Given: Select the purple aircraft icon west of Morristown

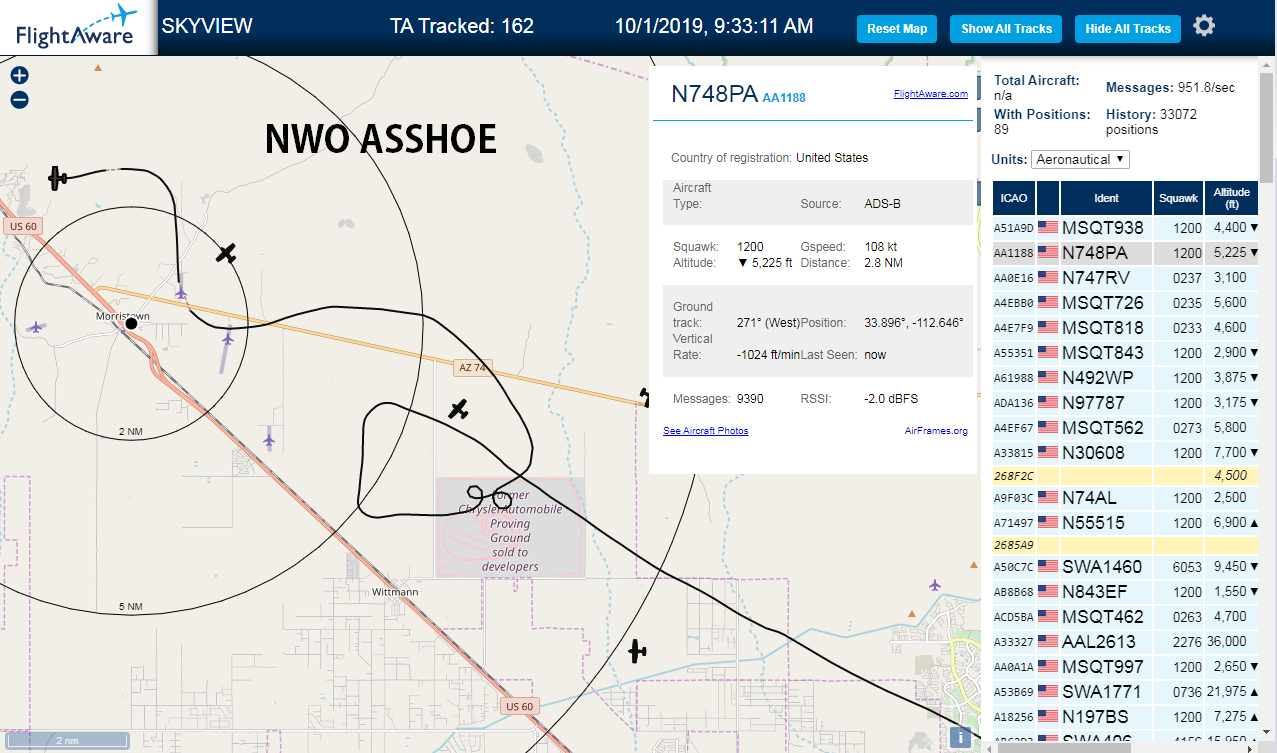Looking at the screenshot, I should point(37,326).
